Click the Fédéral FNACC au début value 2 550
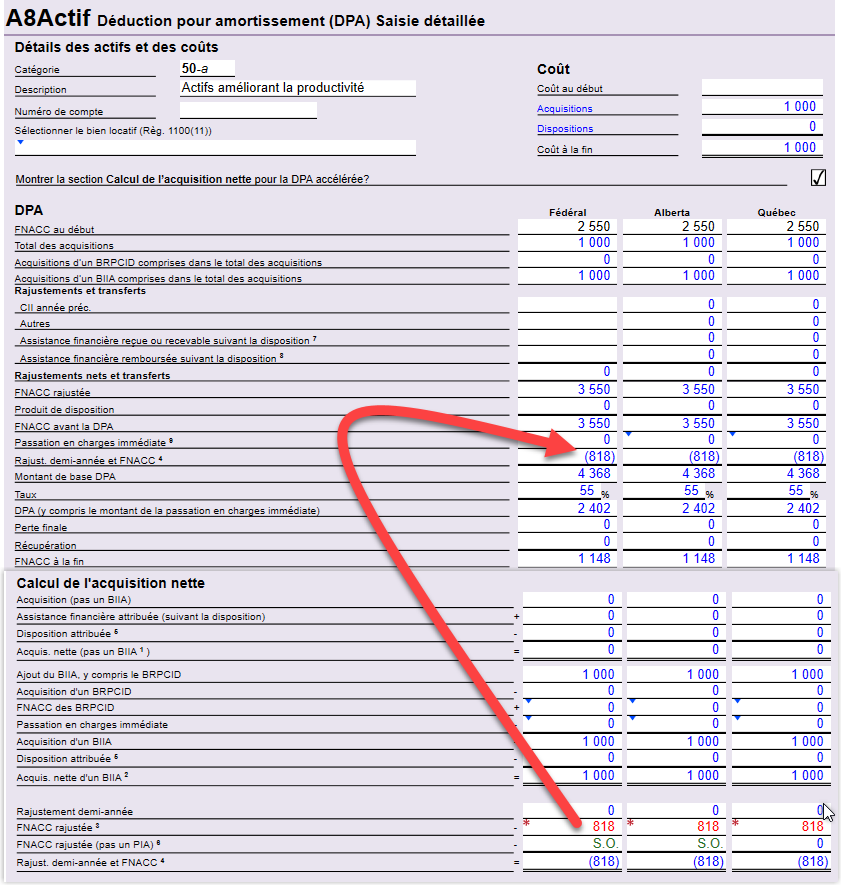Viewport: 859px width, 886px height. [x=567, y=227]
